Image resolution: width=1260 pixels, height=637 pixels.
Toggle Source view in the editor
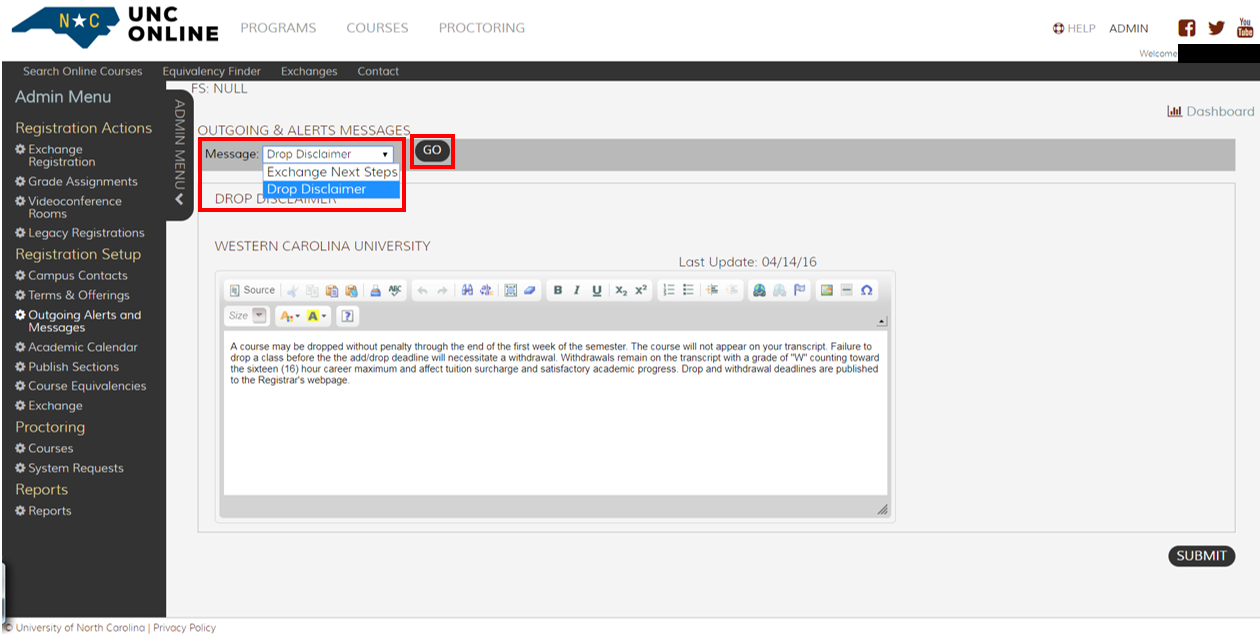click(252, 290)
